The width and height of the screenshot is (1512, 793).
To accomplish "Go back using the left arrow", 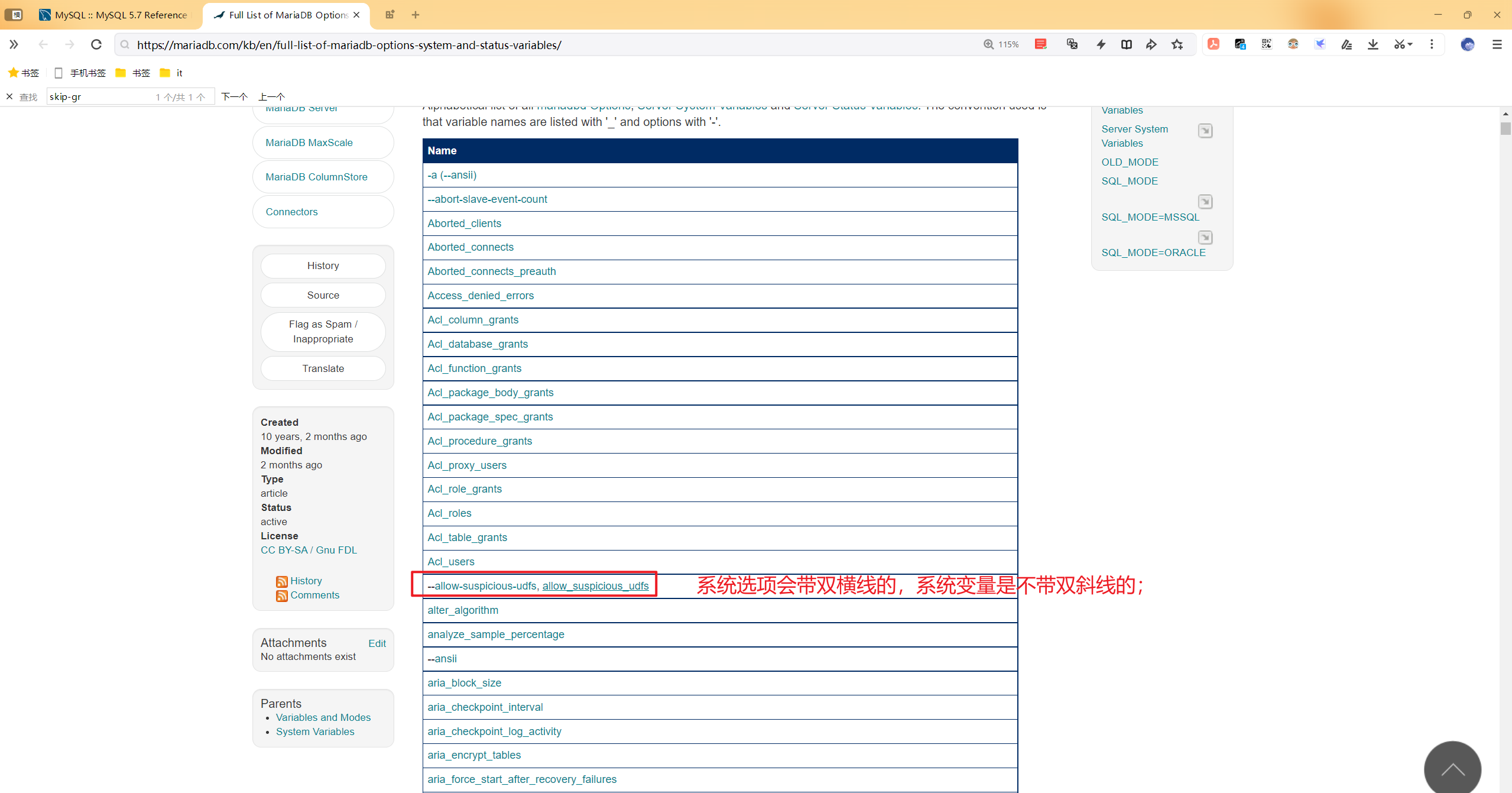I will [43, 44].
